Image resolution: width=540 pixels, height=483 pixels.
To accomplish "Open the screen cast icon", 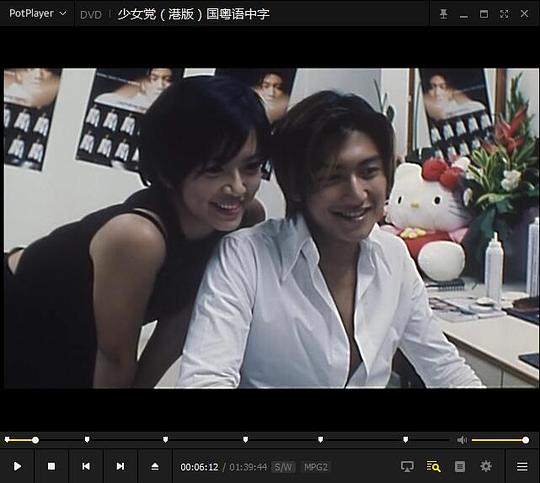I will 407,466.
